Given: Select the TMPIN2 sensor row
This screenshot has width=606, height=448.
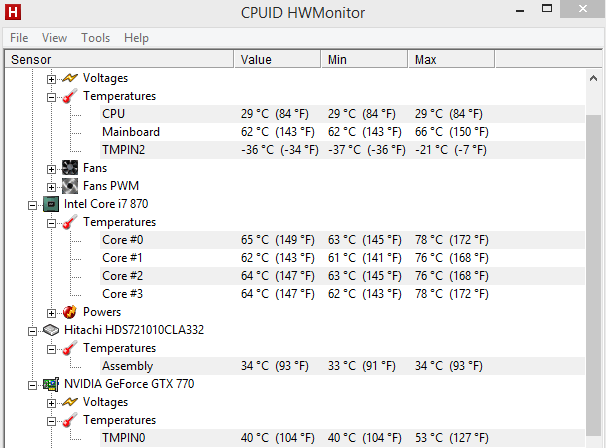Looking at the screenshot, I should coord(342,150).
